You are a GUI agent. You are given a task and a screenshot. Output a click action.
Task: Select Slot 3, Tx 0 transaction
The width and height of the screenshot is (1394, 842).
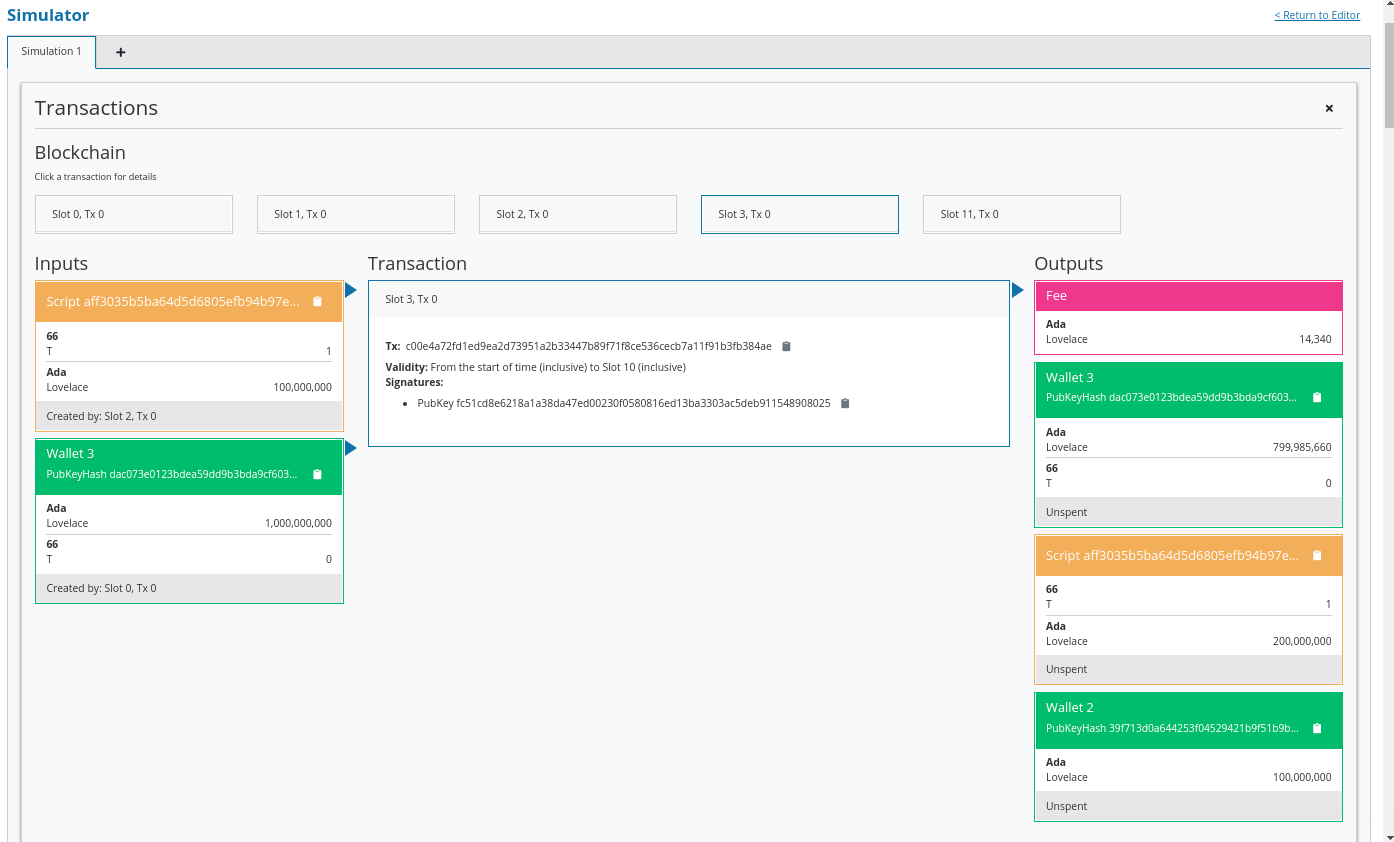[800, 214]
